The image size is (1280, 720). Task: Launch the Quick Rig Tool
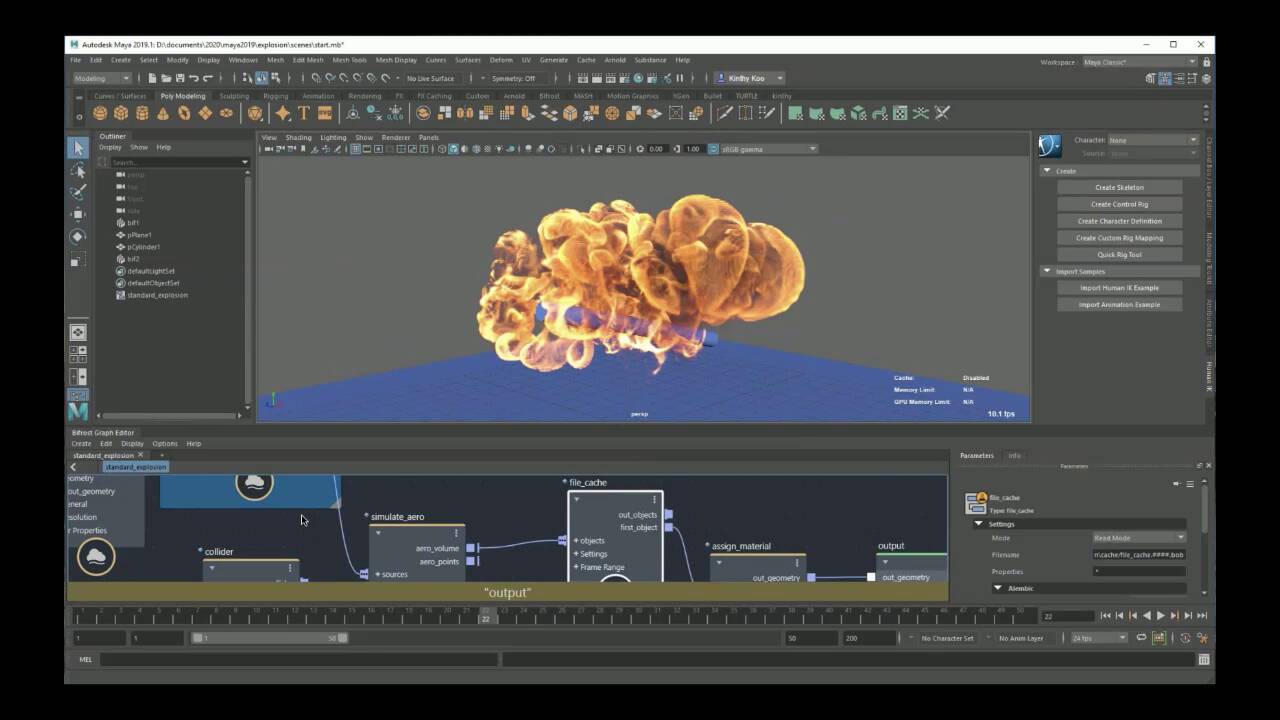(x=1119, y=254)
